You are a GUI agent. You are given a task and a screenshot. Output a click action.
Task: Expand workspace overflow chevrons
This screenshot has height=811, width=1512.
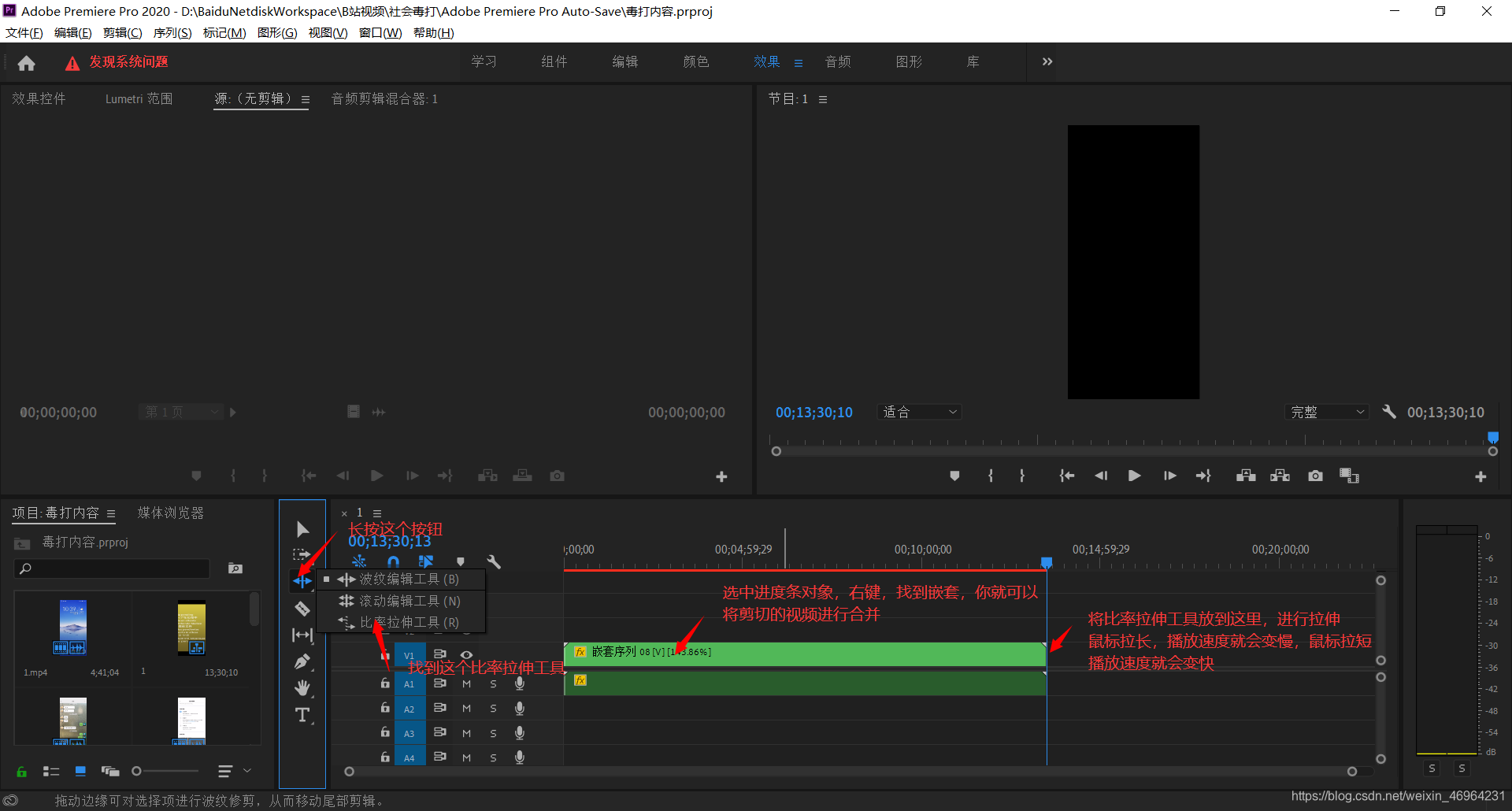click(x=1047, y=61)
